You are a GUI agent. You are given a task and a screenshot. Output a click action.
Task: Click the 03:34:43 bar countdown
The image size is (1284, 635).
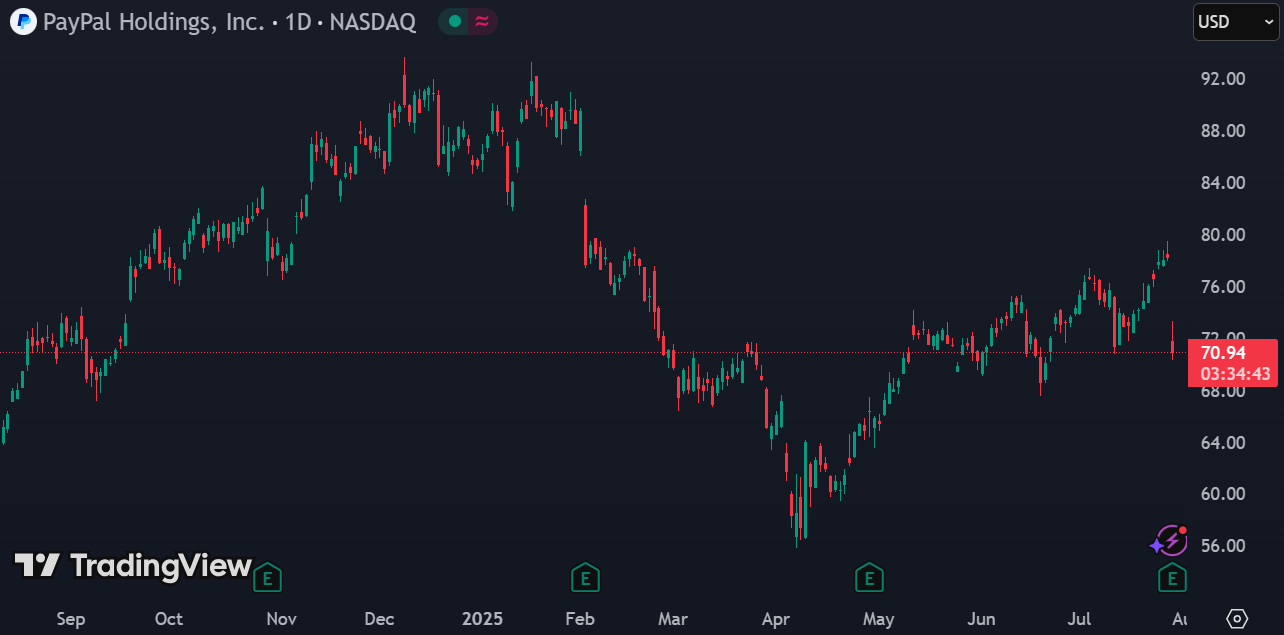pos(1235,374)
